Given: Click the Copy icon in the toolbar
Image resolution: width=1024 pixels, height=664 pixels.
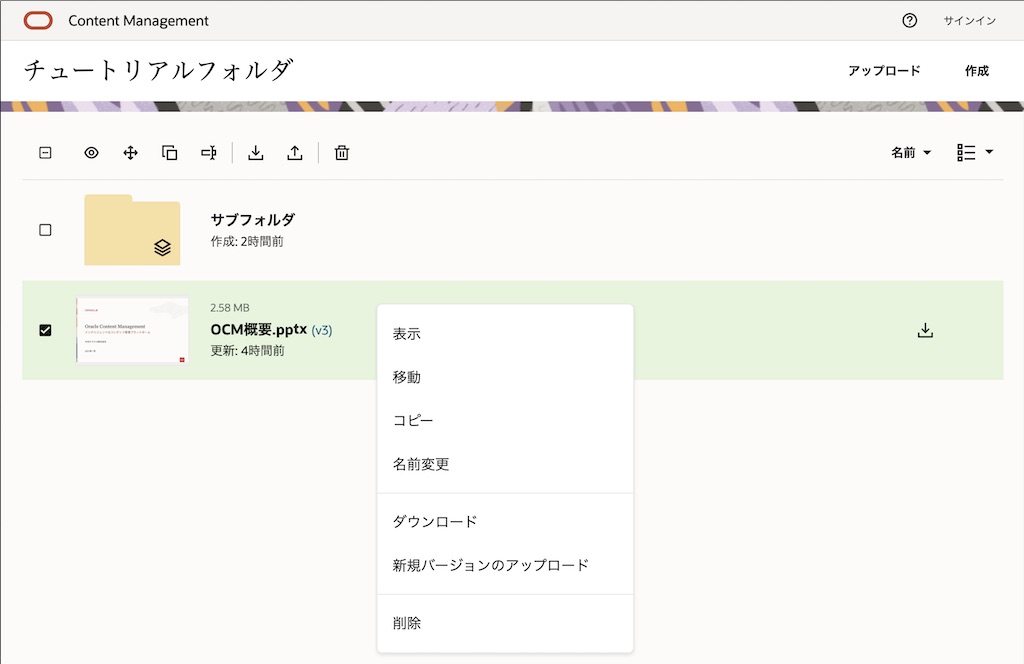Looking at the screenshot, I should (169, 152).
